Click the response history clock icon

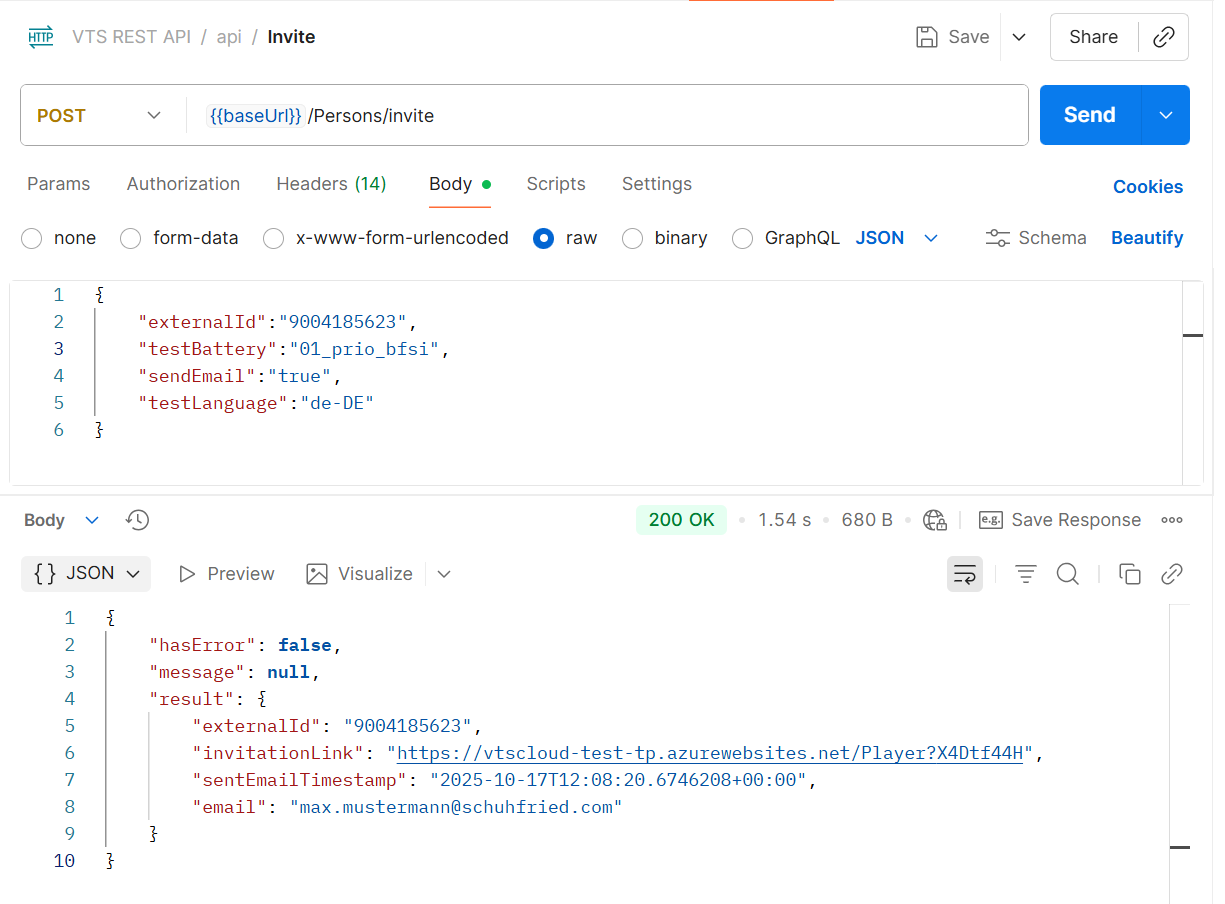[137, 520]
